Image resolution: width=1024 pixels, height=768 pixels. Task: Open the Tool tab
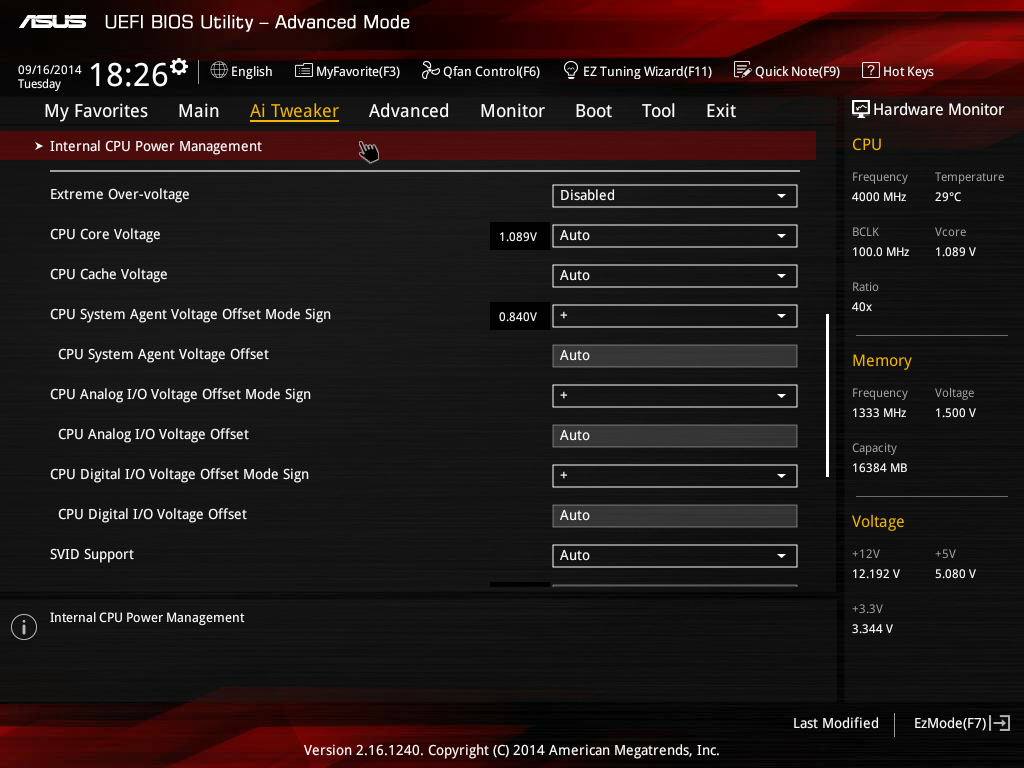tap(658, 111)
